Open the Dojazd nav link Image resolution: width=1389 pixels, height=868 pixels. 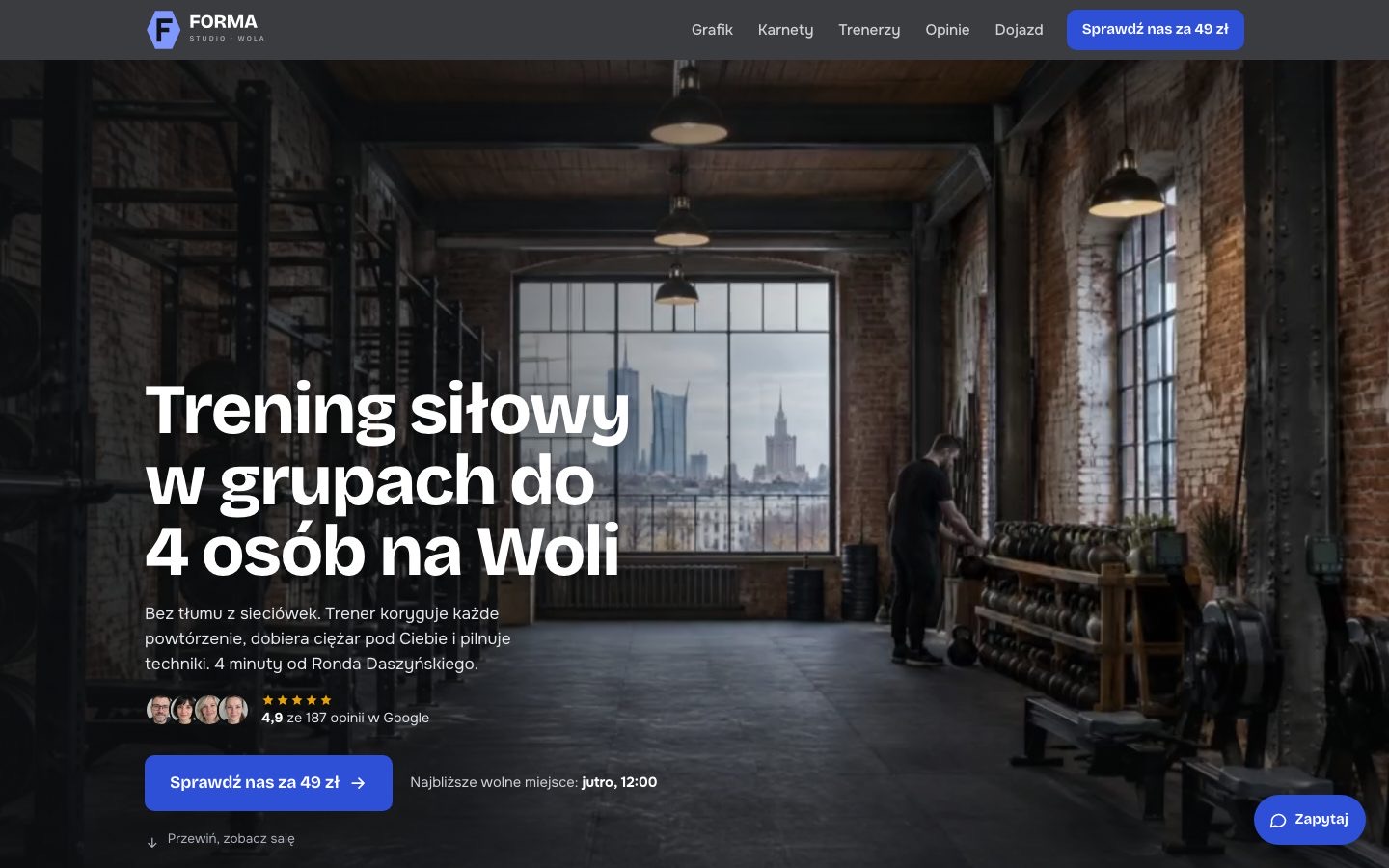(x=1019, y=30)
